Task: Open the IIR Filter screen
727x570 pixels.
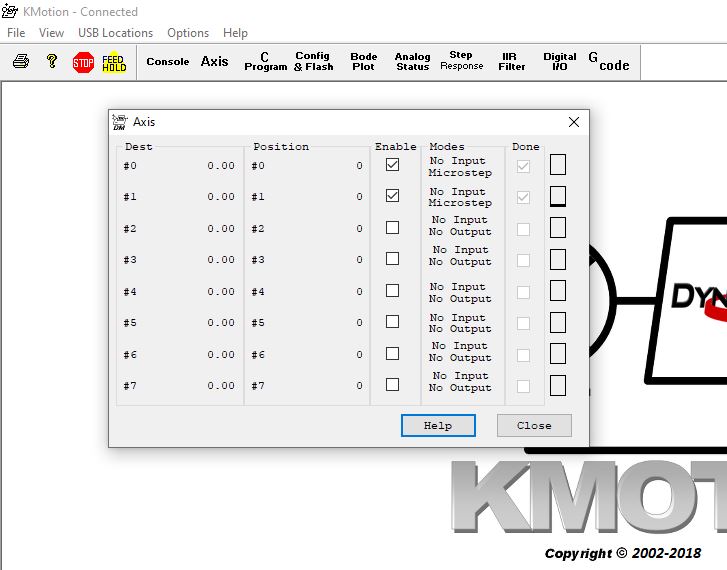Action: 511,62
